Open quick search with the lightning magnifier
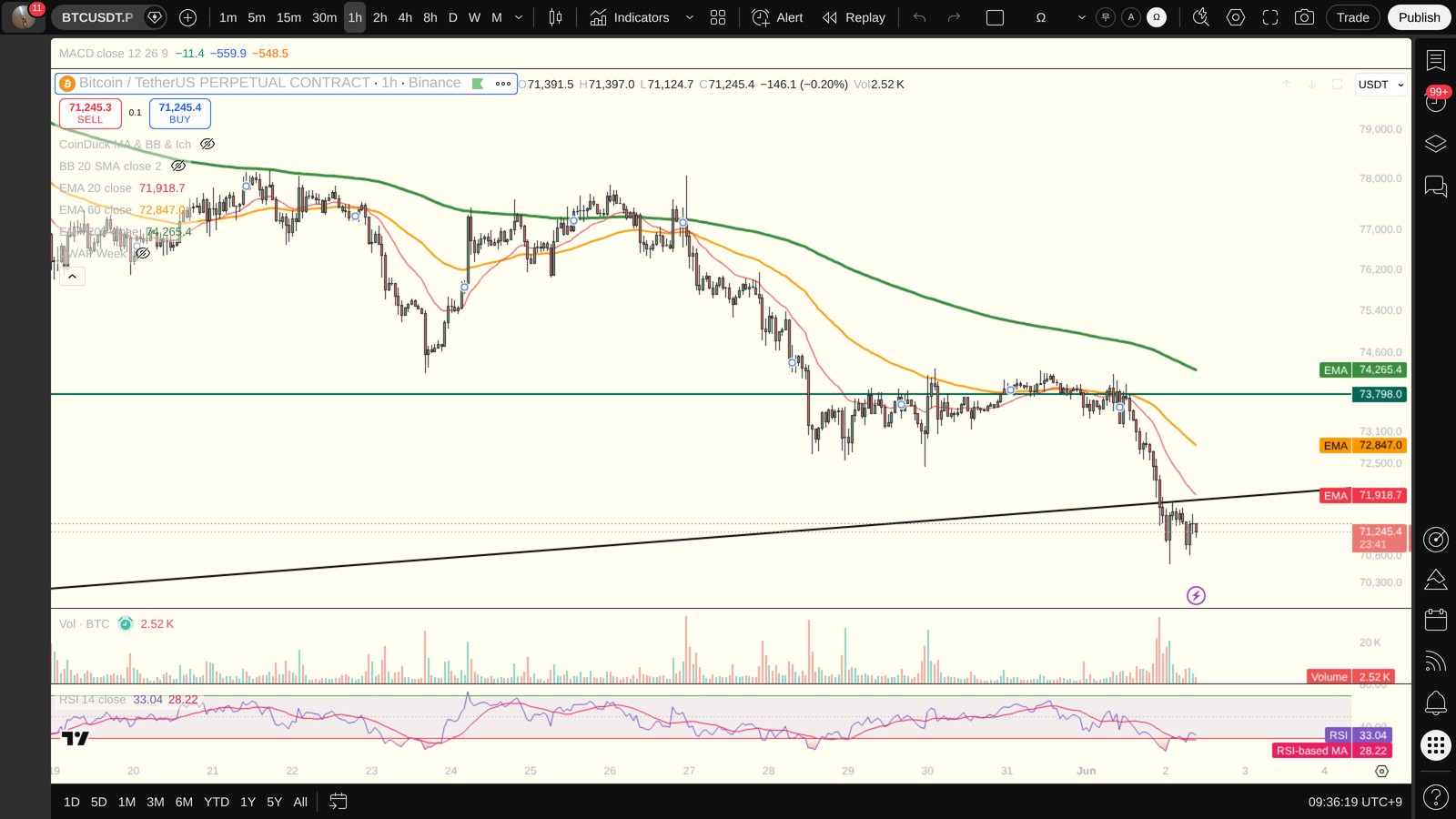This screenshot has height=819, width=1456. tap(1200, 17)
